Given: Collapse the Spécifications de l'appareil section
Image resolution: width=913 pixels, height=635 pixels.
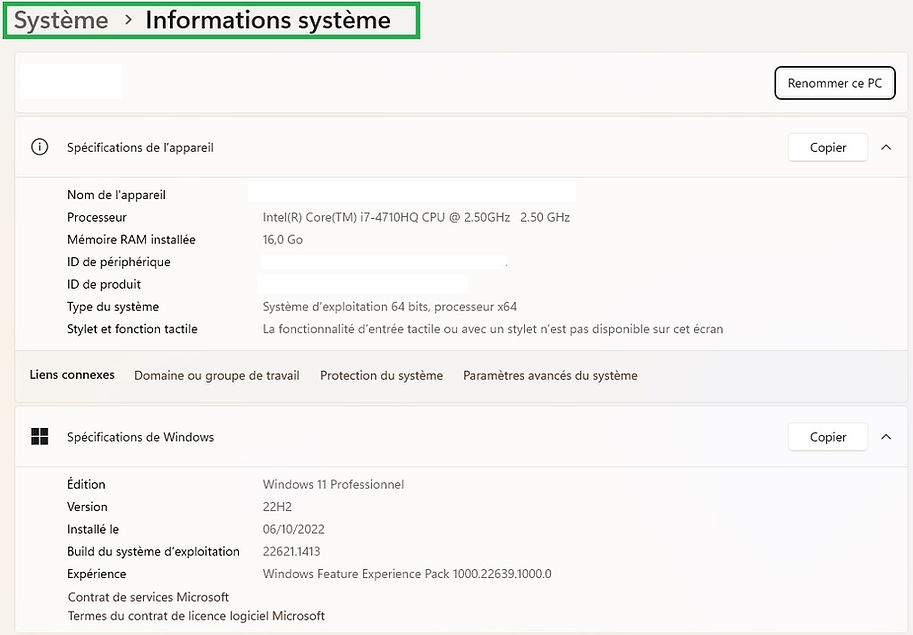Looking at the screenshot, I should click(x=886, y=148).
